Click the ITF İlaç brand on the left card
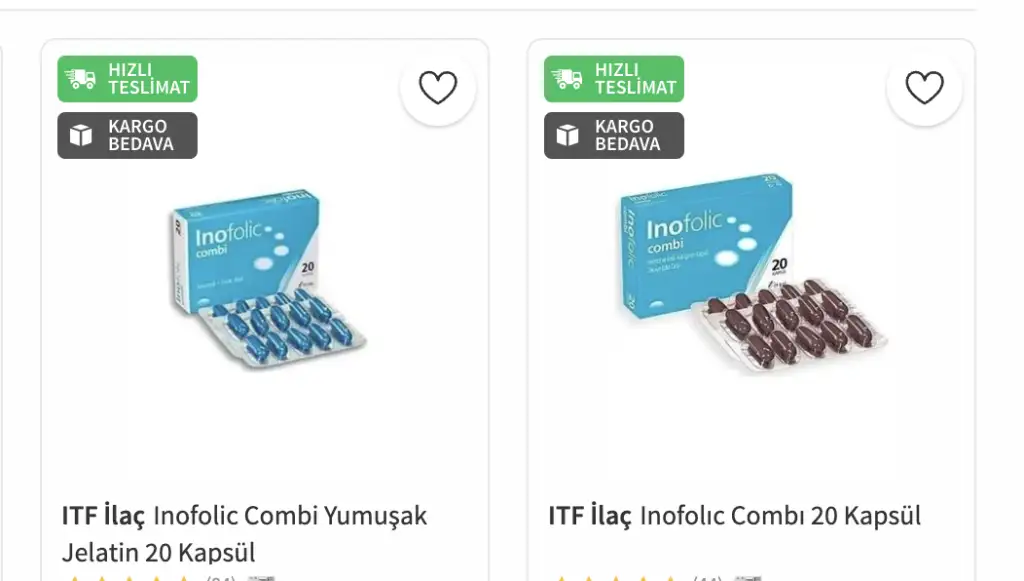Screen dimensions: 1024x581 pyautogui.click(x=103, y=516)
